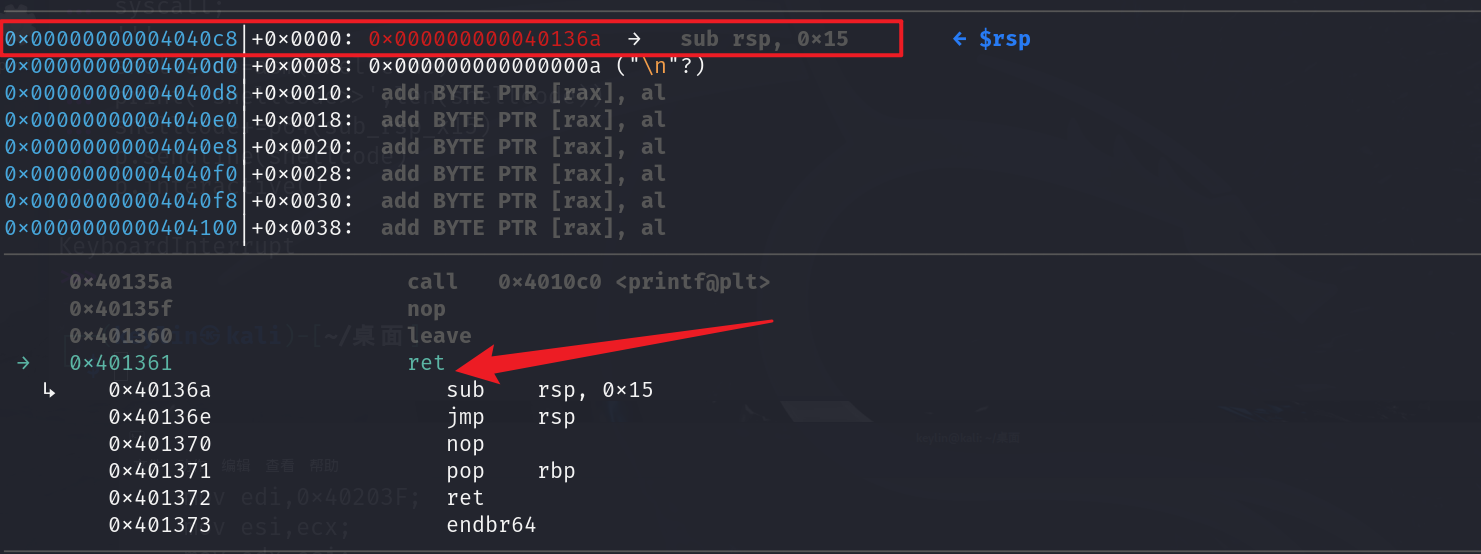Click the dereference arrow after 0x000000000040136a
Screen dimensions: 1481x554
pyautogui.click(x=635, y=40)
